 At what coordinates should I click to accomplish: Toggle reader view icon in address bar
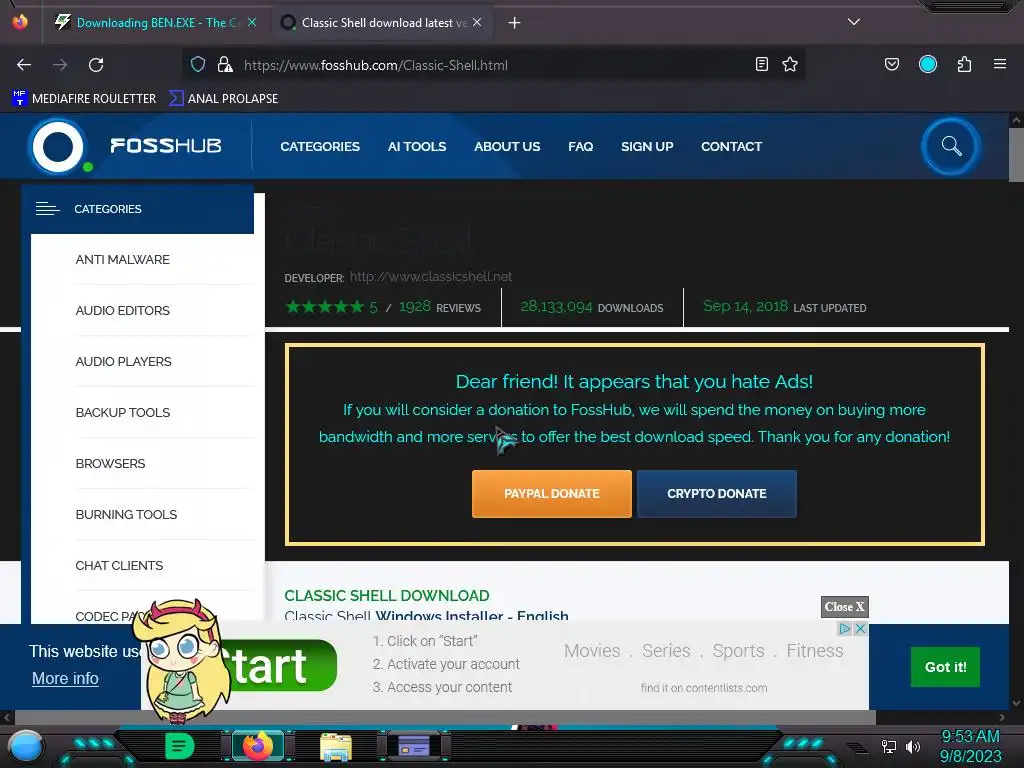click(x=761, y=64)
